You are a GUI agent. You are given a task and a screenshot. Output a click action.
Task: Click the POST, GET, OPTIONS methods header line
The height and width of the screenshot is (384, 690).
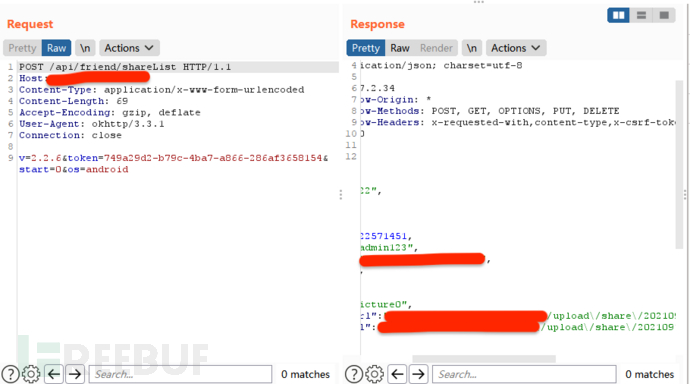[x=489, y=111]
